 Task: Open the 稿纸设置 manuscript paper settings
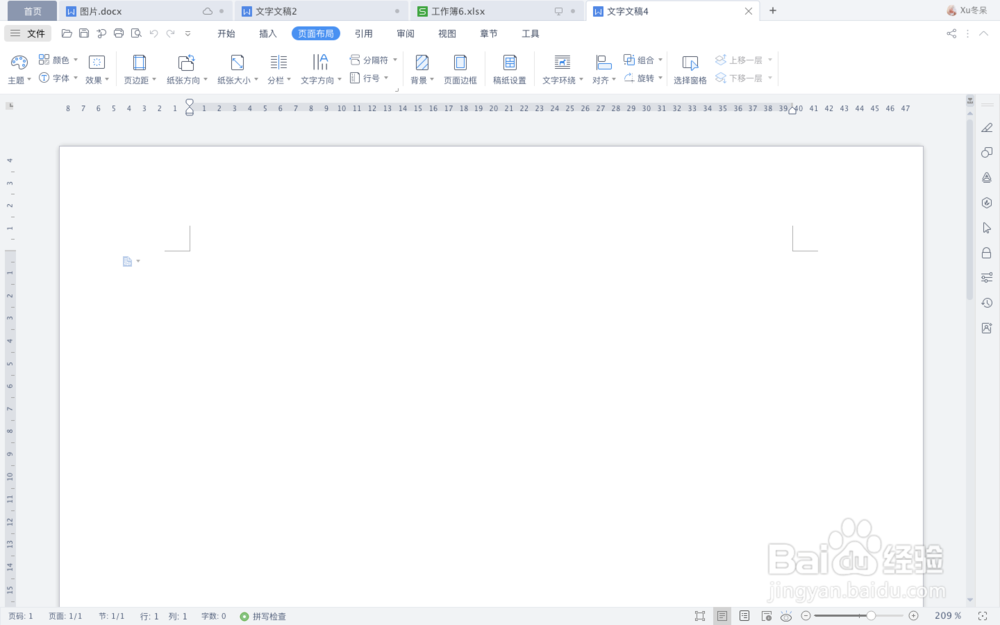[509, 69]
